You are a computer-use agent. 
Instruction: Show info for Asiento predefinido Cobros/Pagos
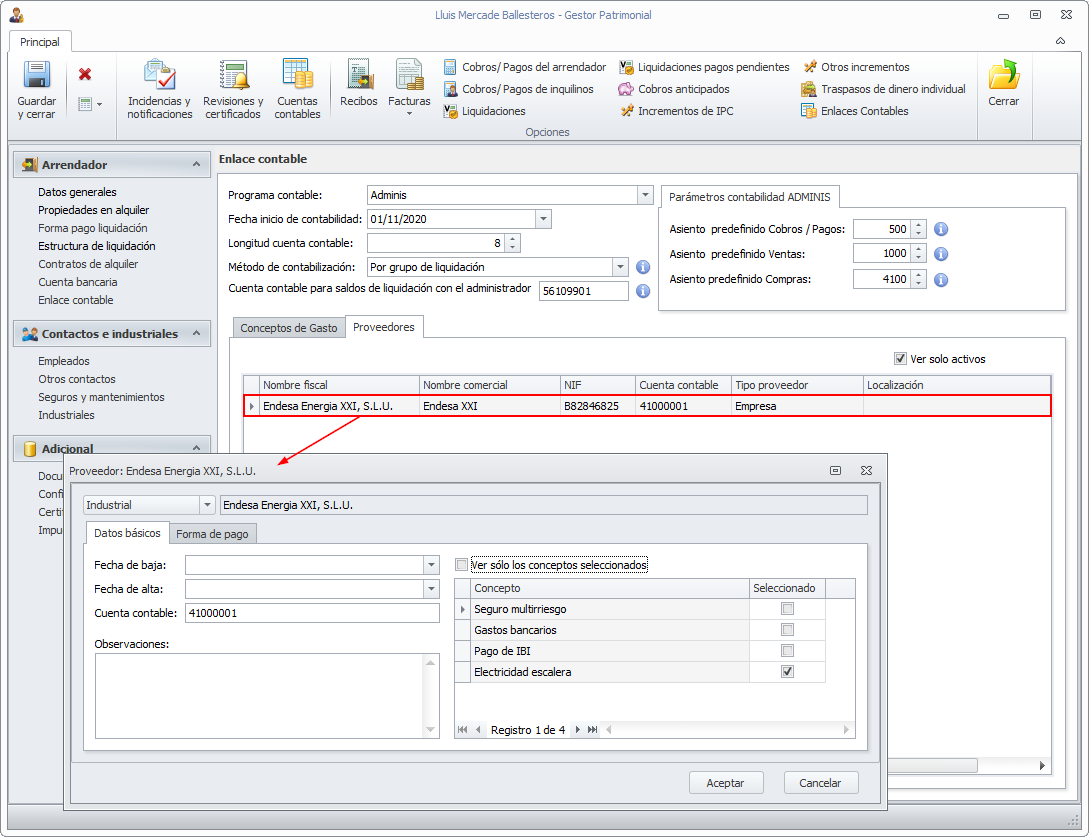(941, 229)
